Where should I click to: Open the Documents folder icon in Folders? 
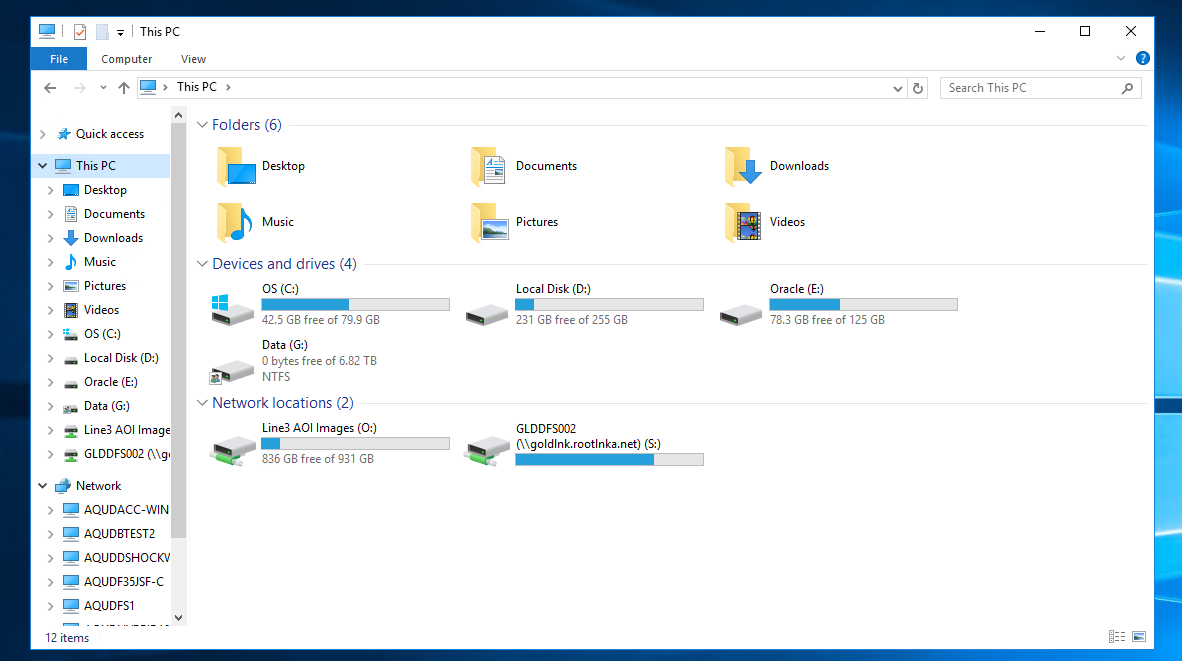(489, 167)
